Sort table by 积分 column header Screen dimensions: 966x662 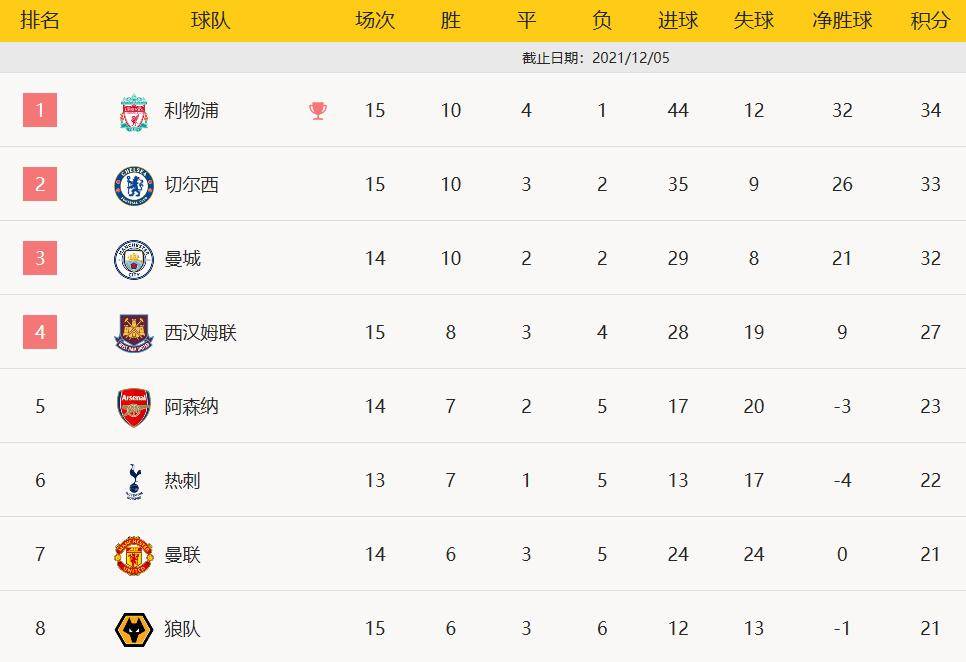[x=930, y=21]
